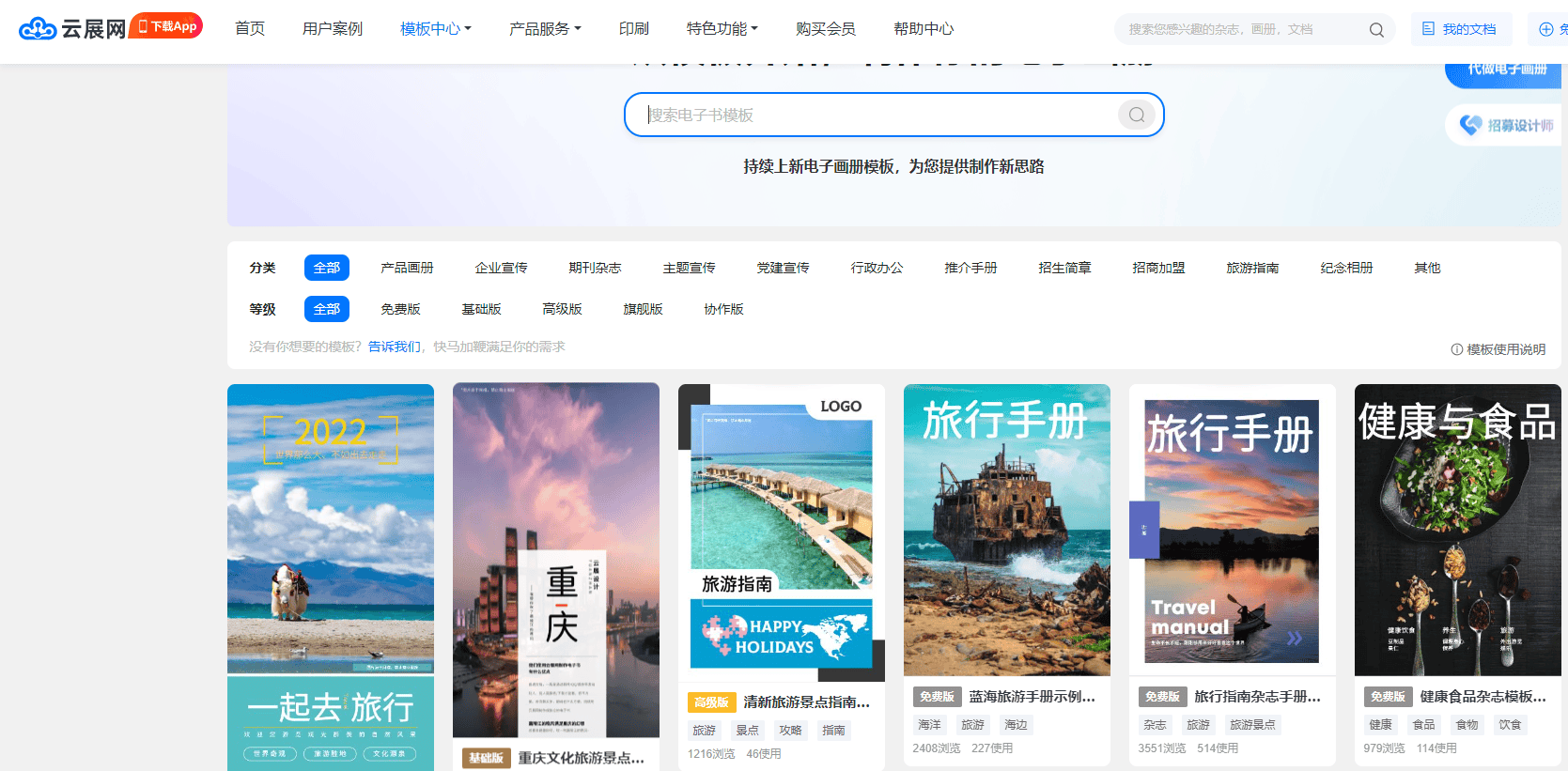
Task: Select the 纪念相册 category
Action: coord(1346,268)
